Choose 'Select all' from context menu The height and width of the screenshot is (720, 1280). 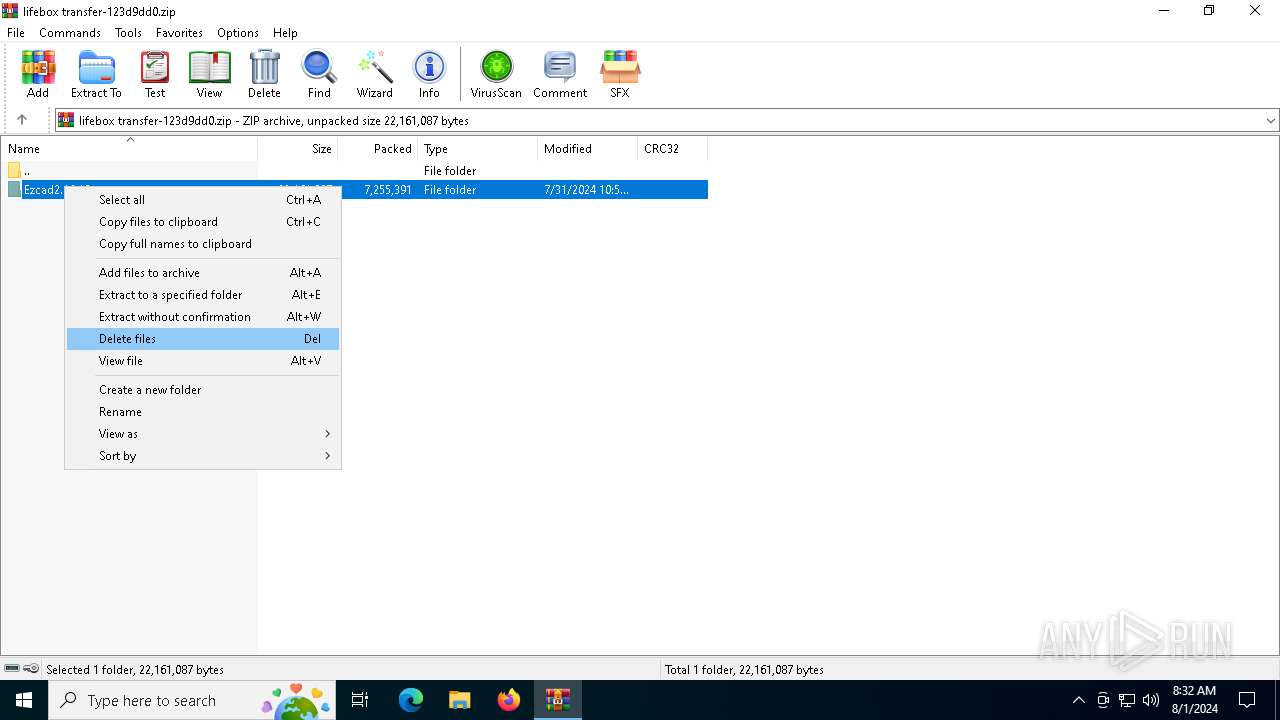pyautogui.click(x=203, y=200)
